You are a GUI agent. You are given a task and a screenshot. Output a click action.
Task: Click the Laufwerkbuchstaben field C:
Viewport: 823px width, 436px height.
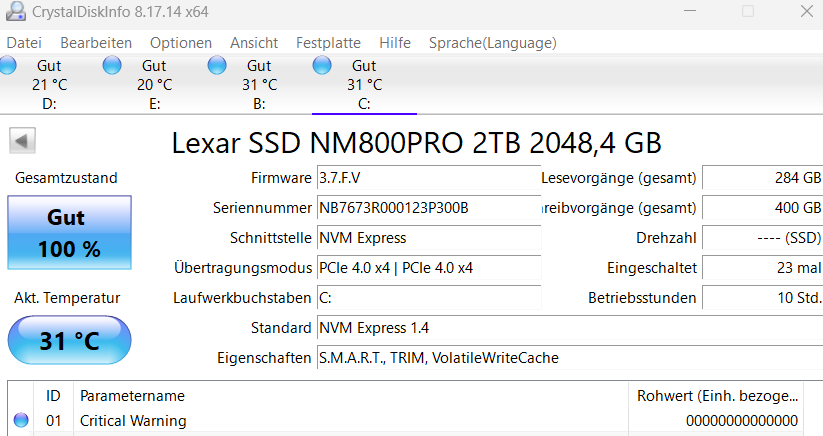point(429,297)
